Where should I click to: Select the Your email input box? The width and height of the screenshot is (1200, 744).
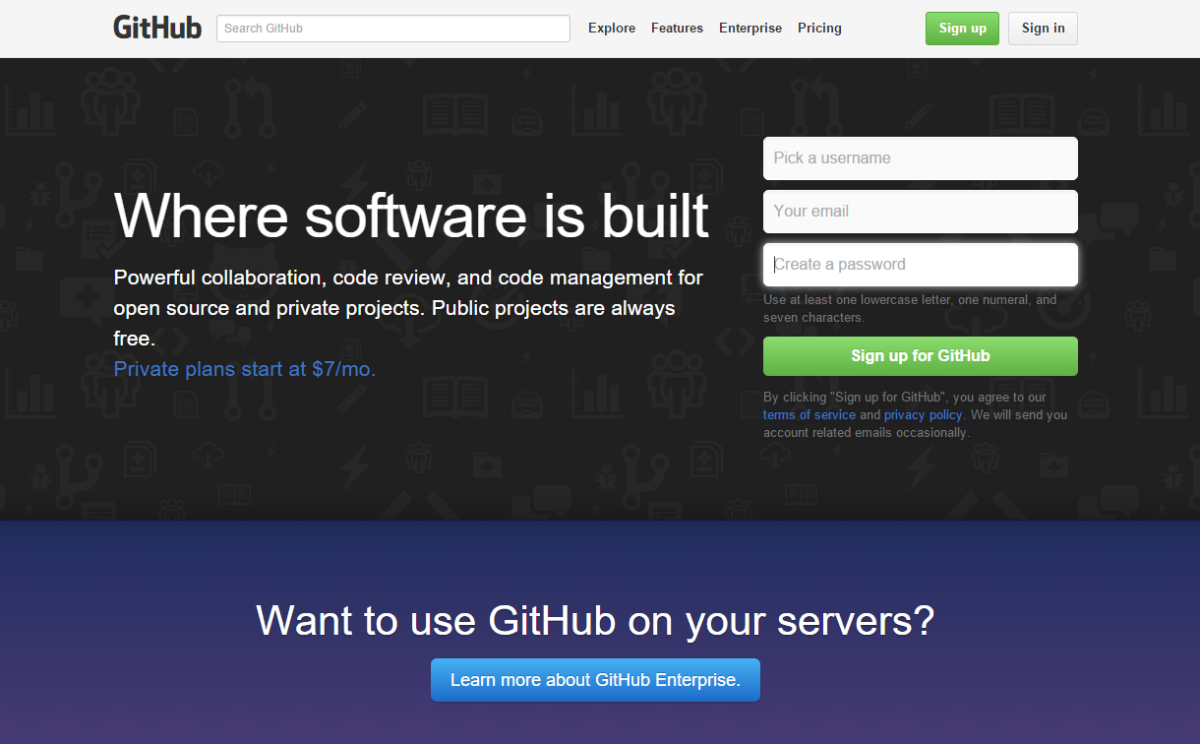(920, 211)
